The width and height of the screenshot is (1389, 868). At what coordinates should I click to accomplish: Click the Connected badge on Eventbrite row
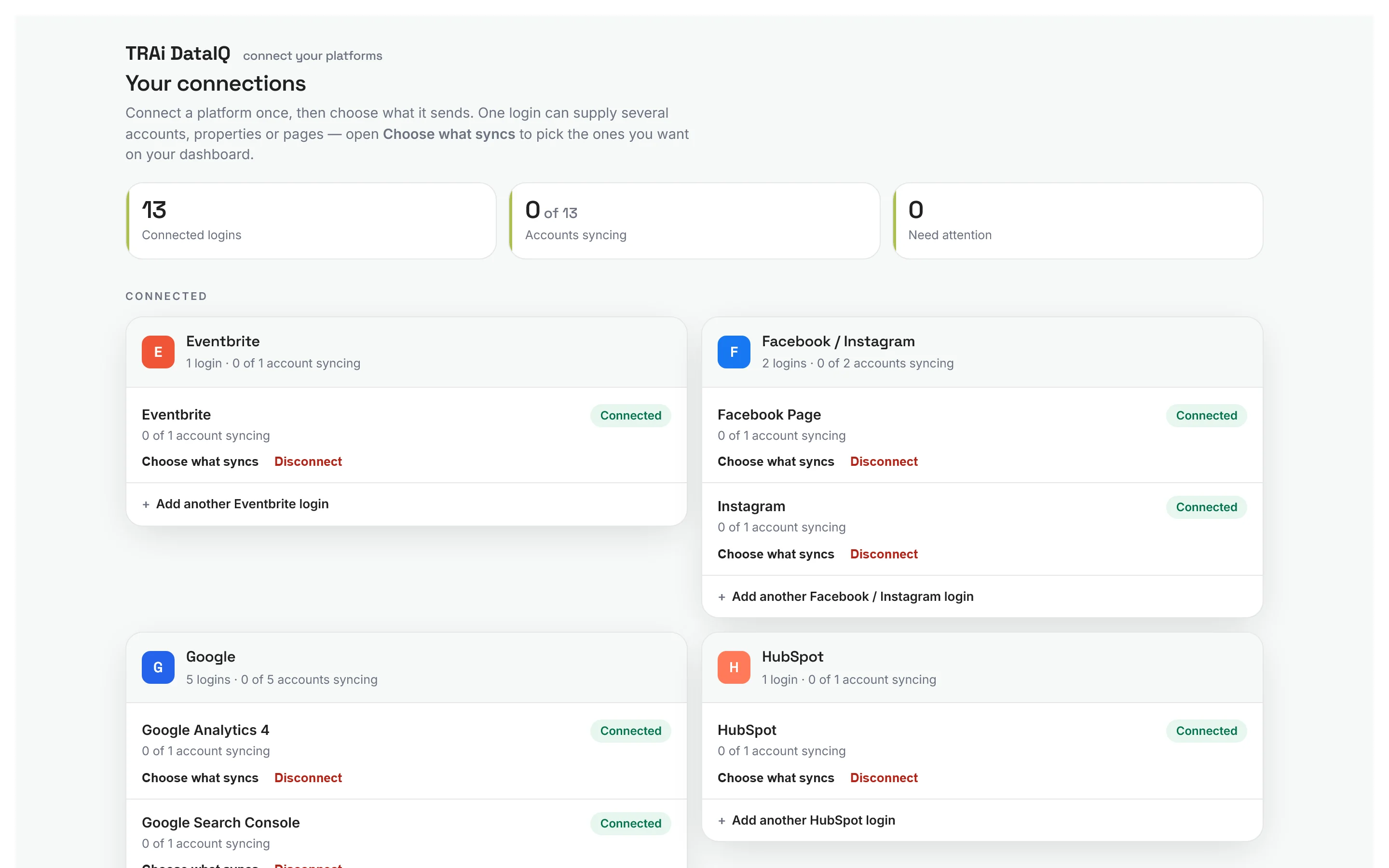pos(630,416)
